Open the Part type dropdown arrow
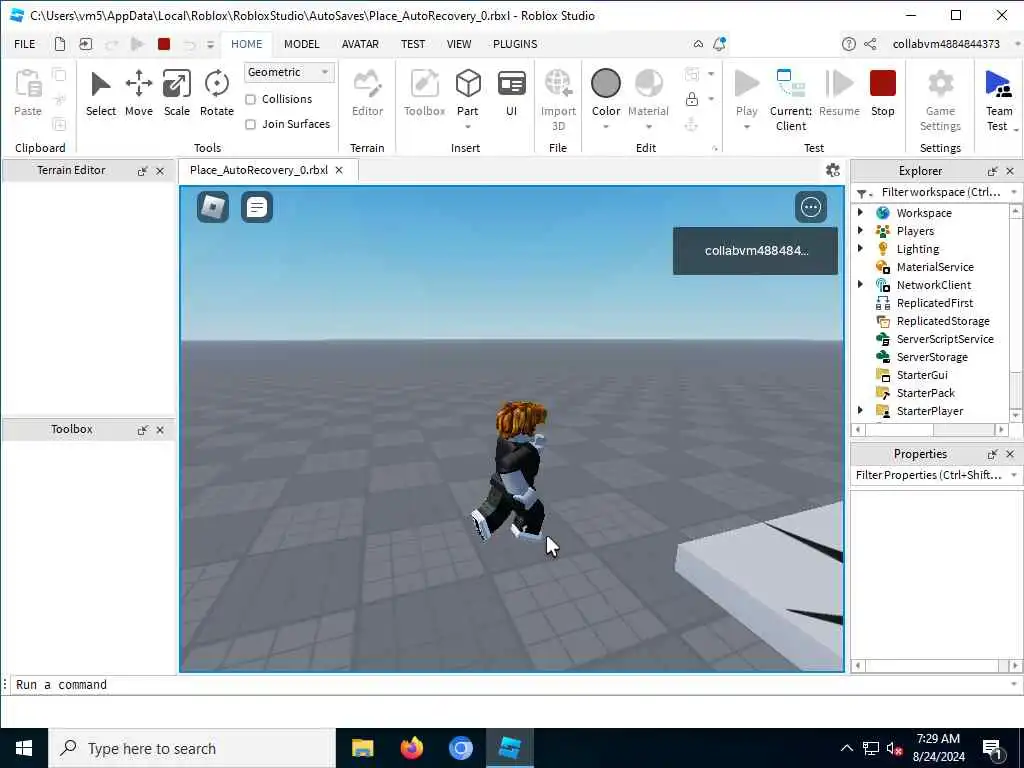Image resolution: width=1024 pixels, height=768 pixels. click(x=468, y=127)
